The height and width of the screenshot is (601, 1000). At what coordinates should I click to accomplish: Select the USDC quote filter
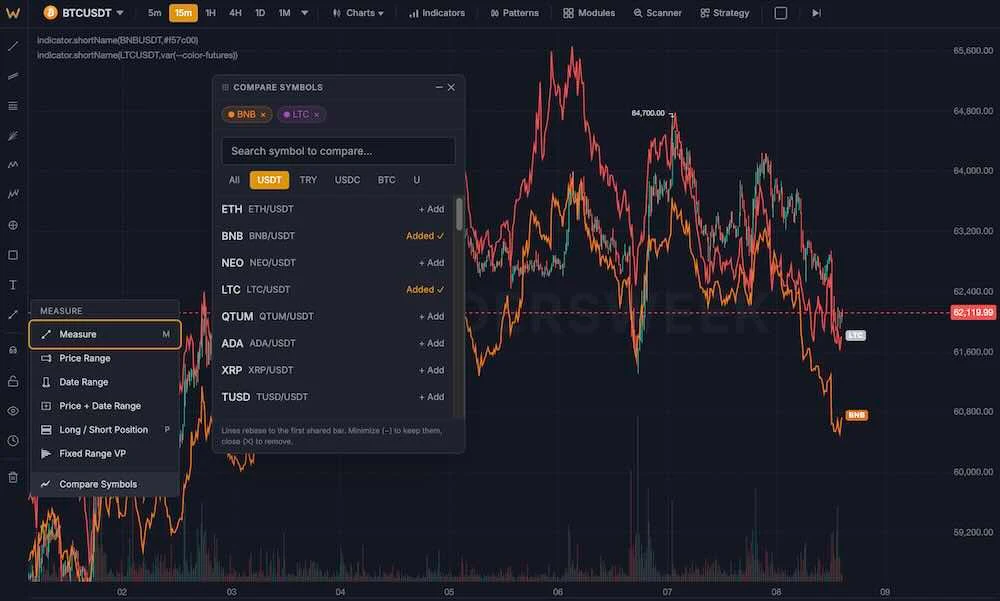348,180
